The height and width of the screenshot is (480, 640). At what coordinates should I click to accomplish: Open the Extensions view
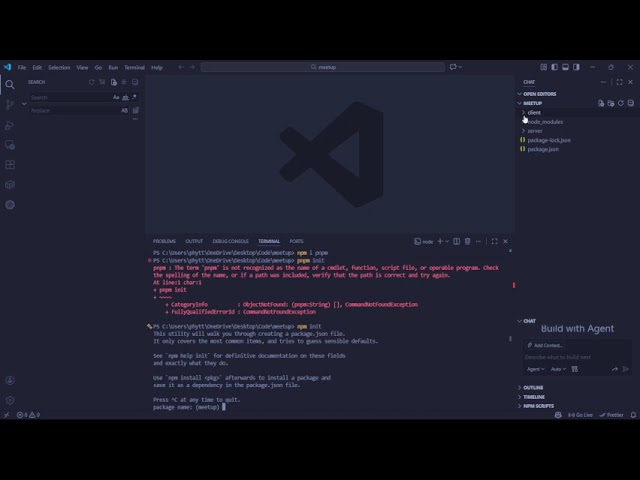point(10,165)
